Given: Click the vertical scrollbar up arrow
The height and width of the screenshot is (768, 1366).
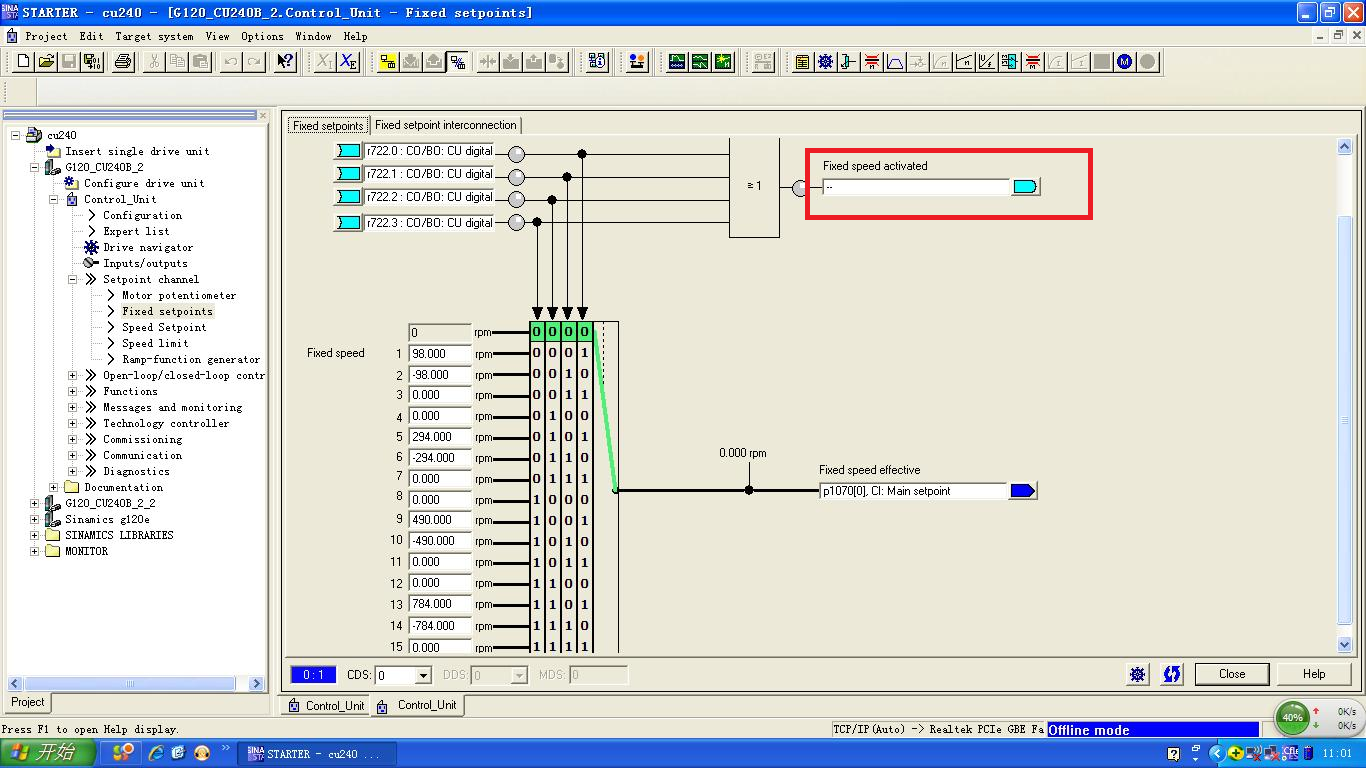Looking at the screenshot, I should click(1344, 147).
